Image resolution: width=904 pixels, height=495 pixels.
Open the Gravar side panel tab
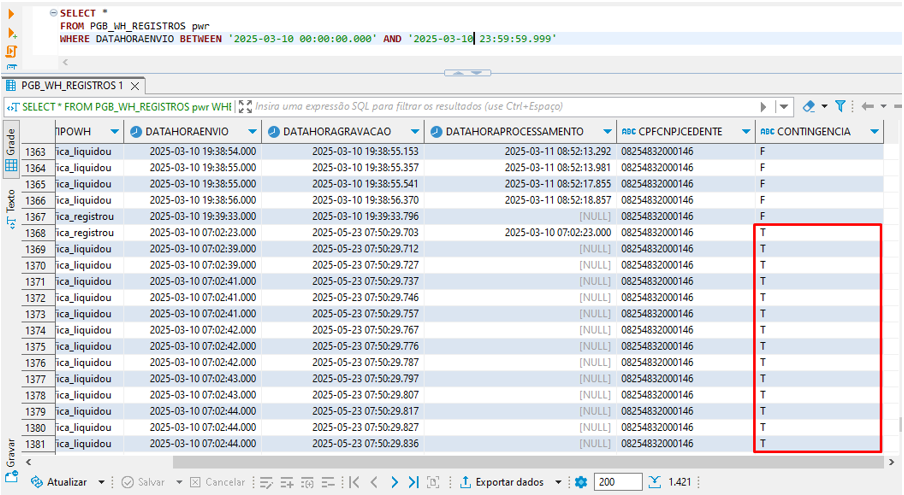[11, 456]
